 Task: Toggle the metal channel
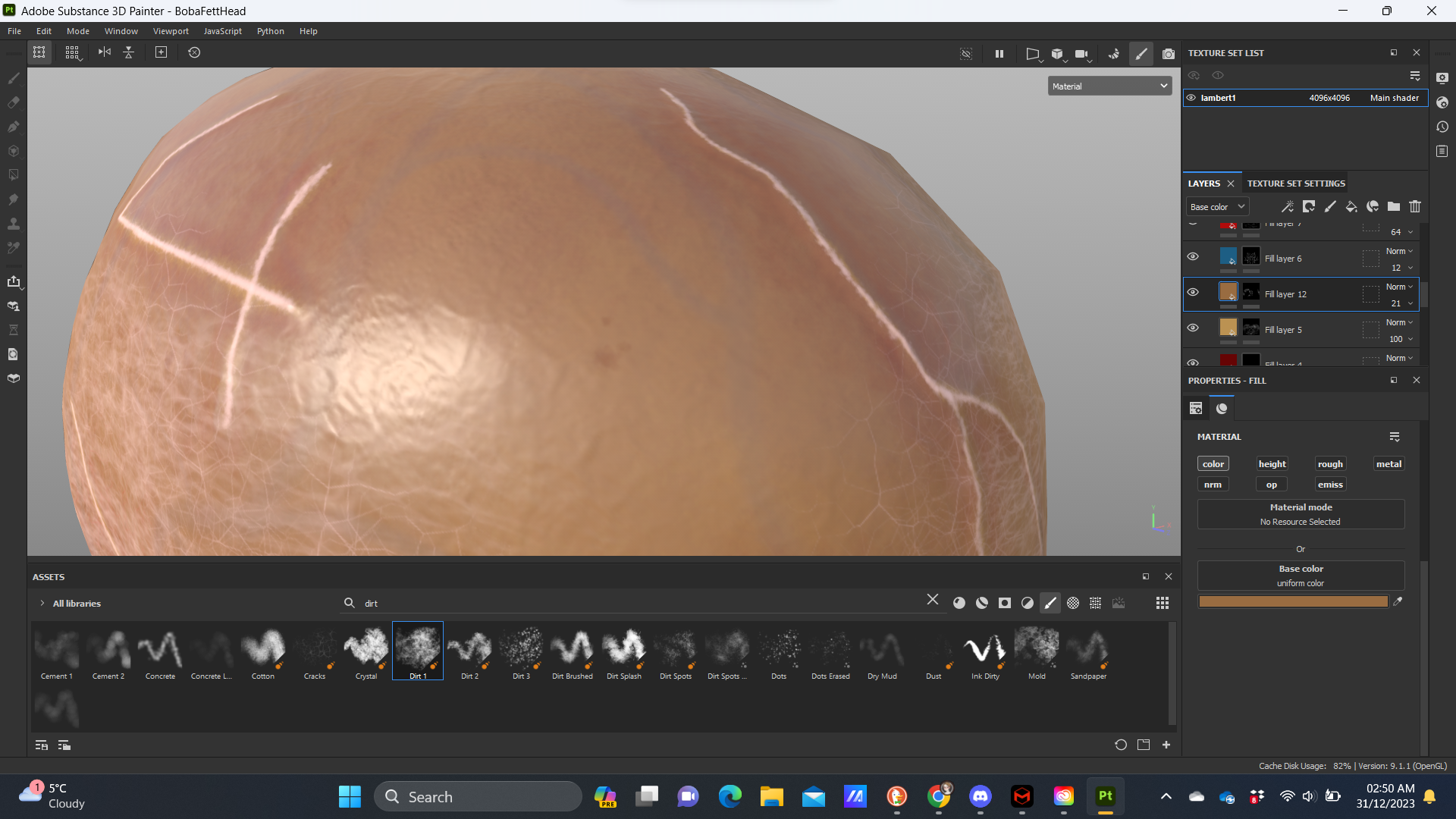(x=1389, y=464)
